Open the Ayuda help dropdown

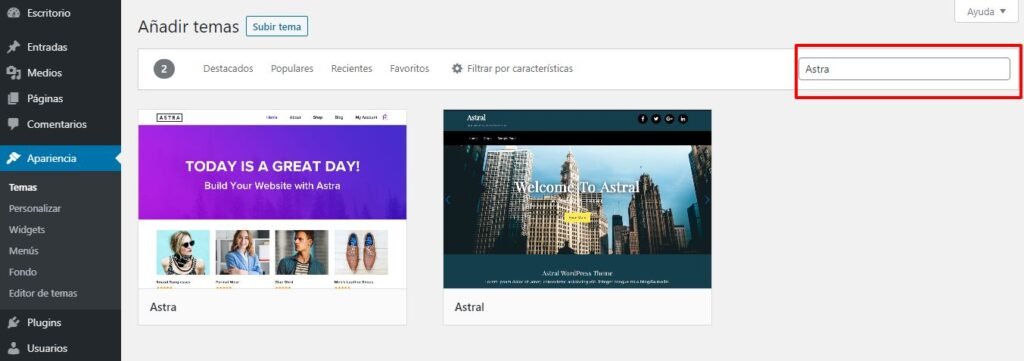tap(986, 12)
